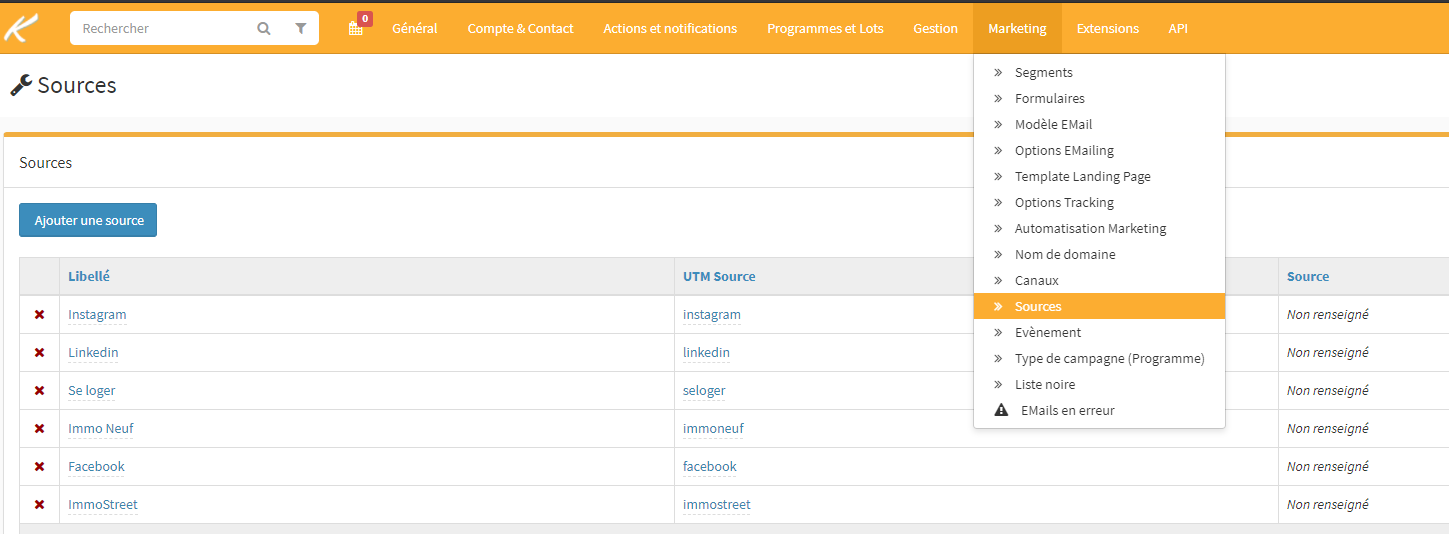Delete the Linkedin source row
Image resolution: width=1449 pixels, height=534 pixels.
click(x=40, y=353)
